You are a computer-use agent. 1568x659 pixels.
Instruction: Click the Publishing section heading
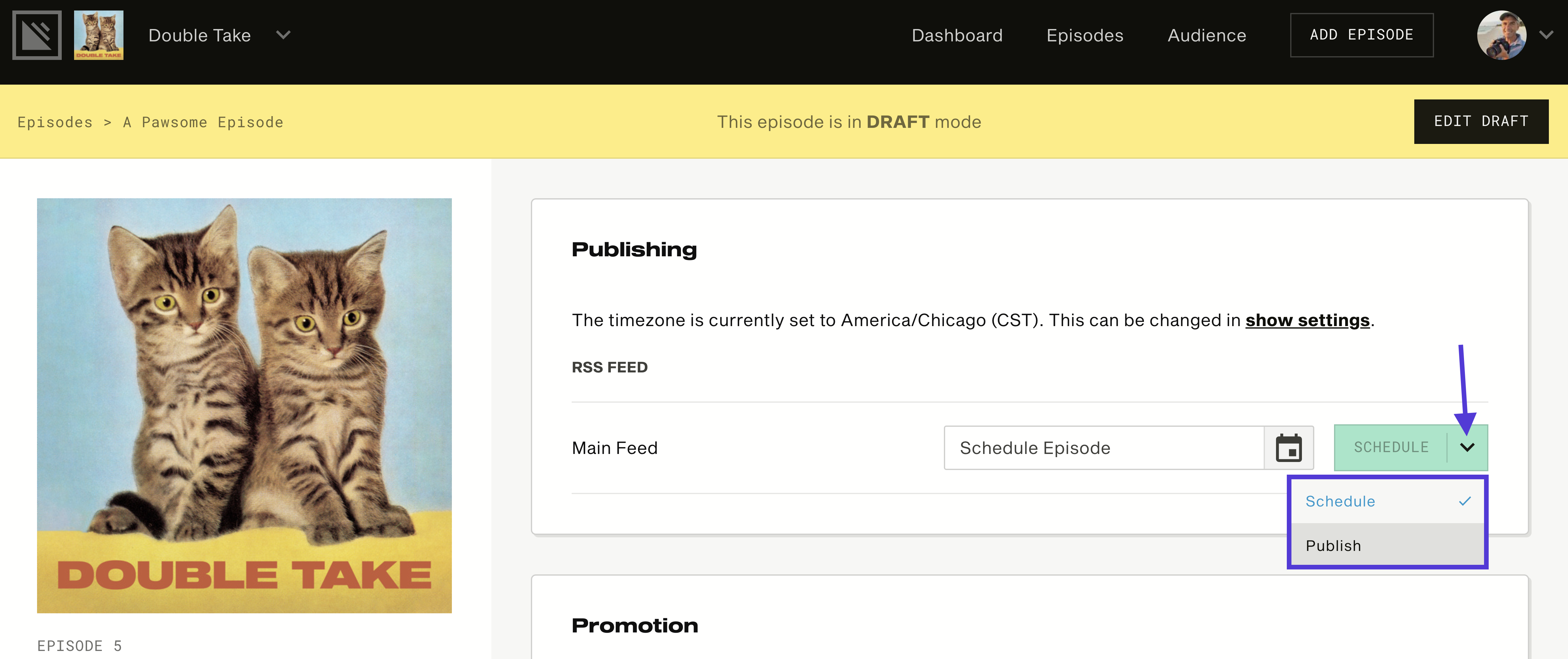pyautogui.click(x=634, y=249)
